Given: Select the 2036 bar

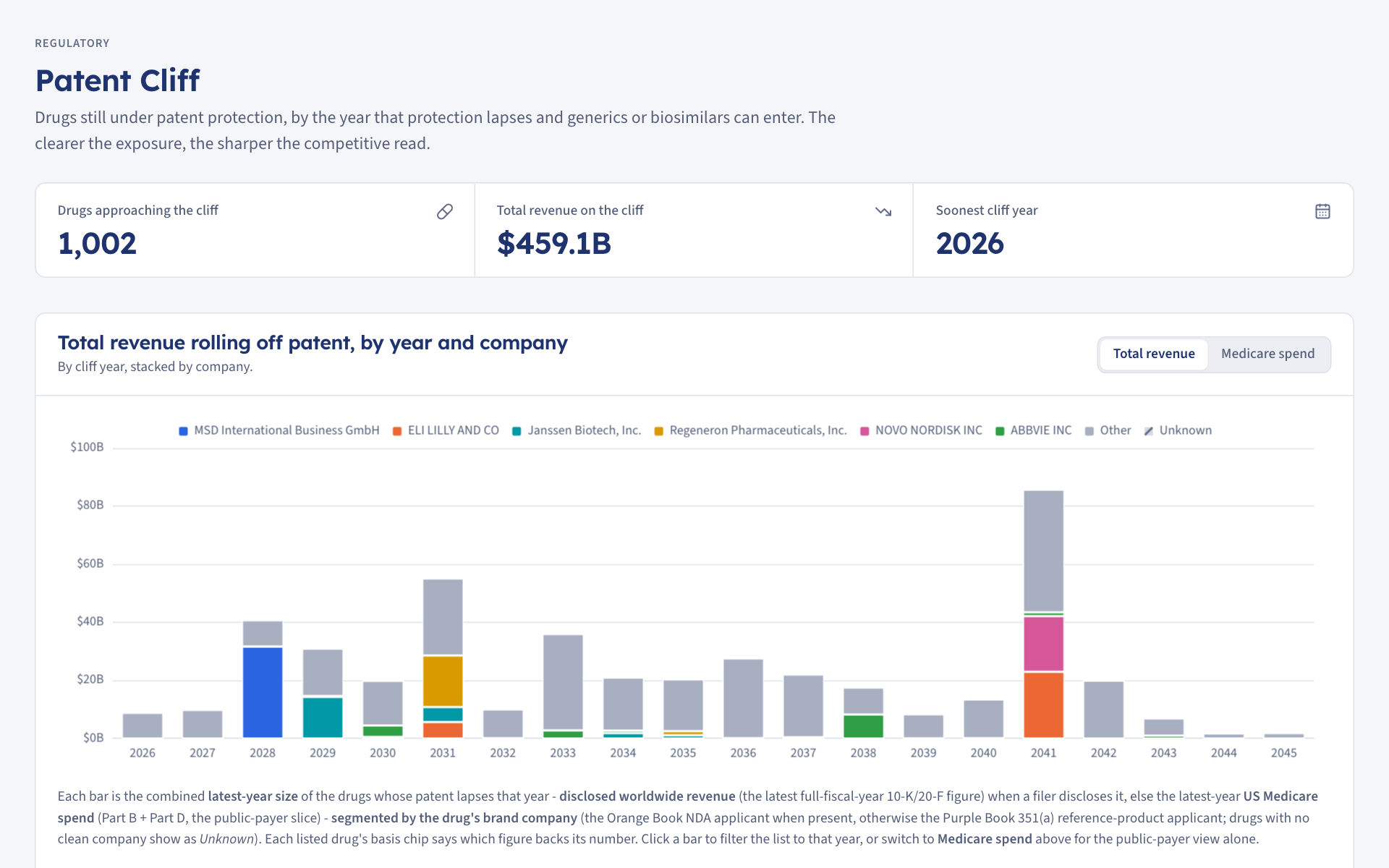Looking at the screenshot, I should coord(743,698).
